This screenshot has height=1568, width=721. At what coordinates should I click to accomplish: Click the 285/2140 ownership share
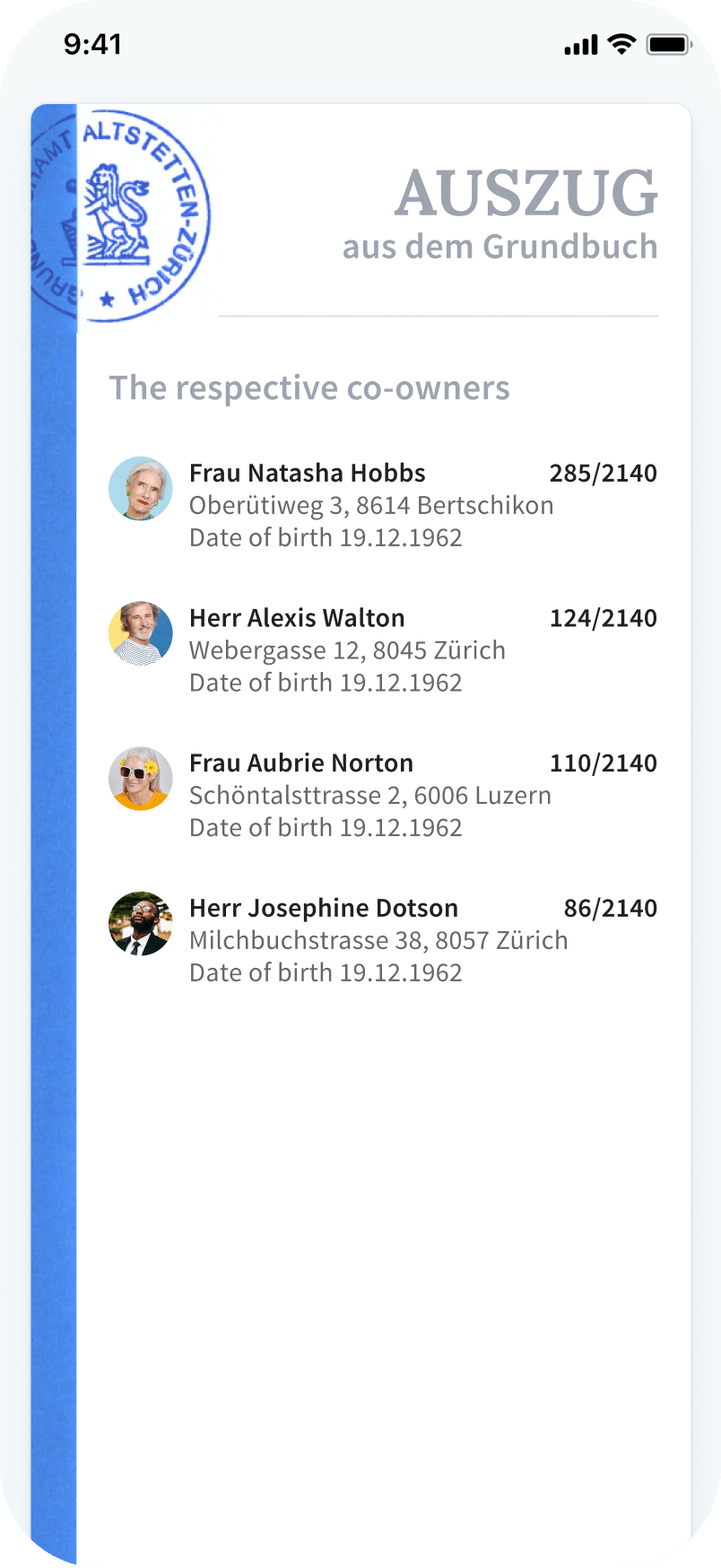(x=603, y=473)
